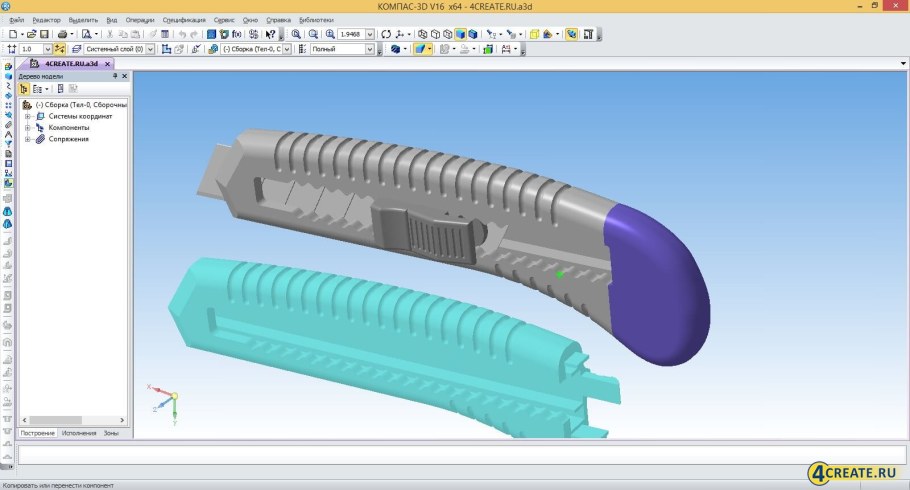Open the Справка menu
Viewport: 910px width, 490px height.
coord(279,20)
